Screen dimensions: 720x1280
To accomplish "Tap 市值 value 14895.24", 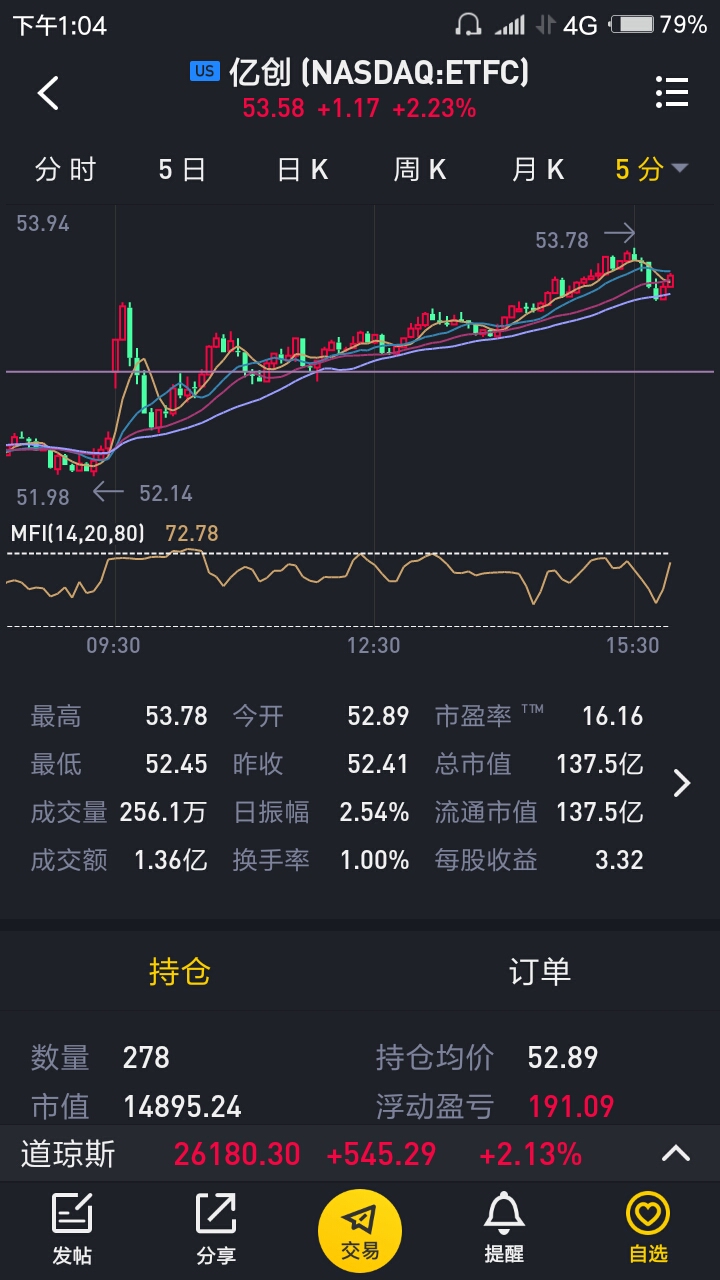I will (x=182, y=1106).
